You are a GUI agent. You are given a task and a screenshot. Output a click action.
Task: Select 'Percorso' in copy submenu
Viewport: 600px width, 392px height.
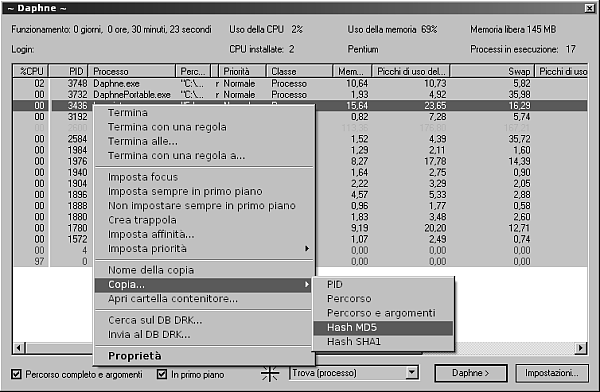point(383,299)
